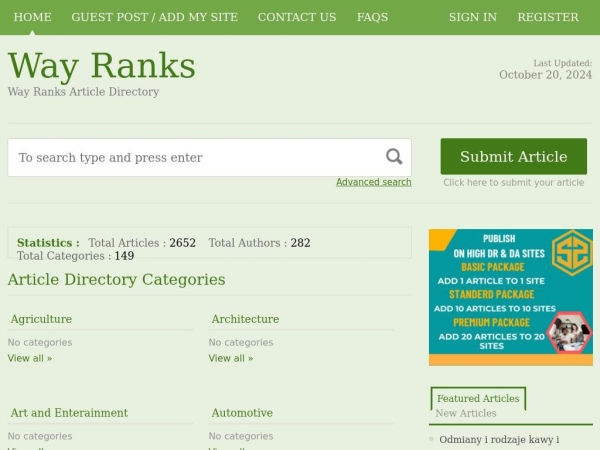Click the Submit Article button

(514, 156)
